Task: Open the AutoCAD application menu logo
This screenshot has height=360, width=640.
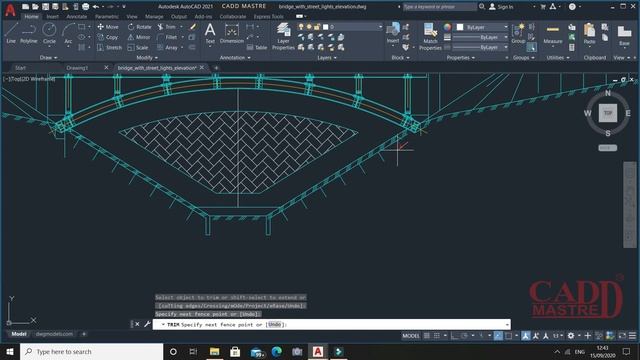Action: (x=10, y=10)
